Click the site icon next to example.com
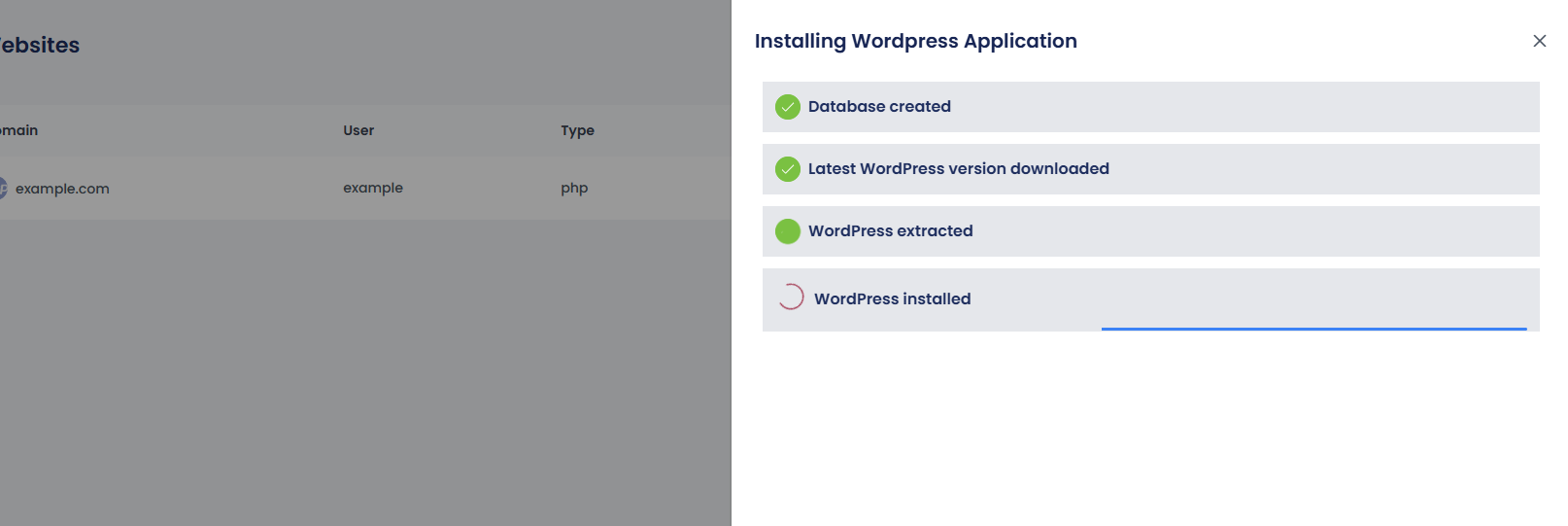The width and height of the screenshot is (1568, 526). click(x=3, y=189)
